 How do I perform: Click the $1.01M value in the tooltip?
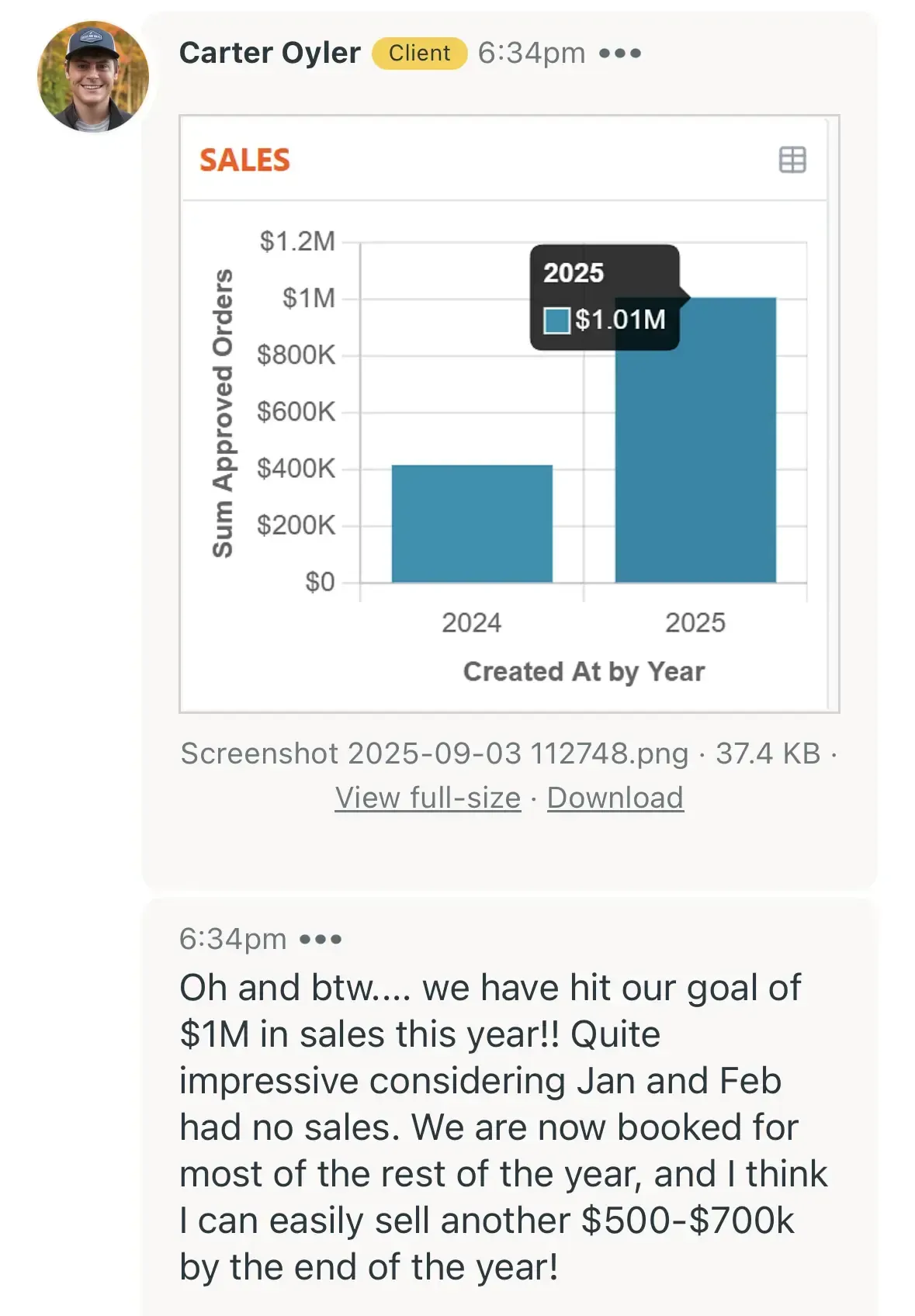click(620, 320)
